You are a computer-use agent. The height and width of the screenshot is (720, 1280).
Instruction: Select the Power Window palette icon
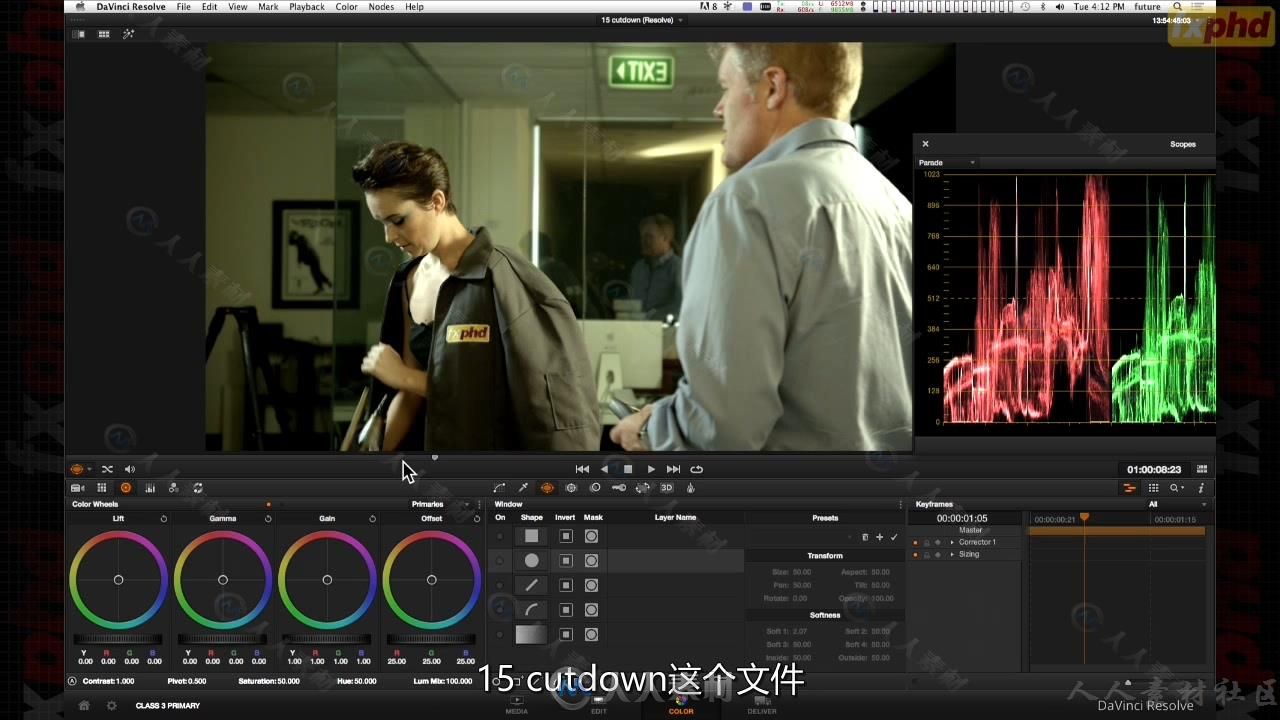(547, 488)
